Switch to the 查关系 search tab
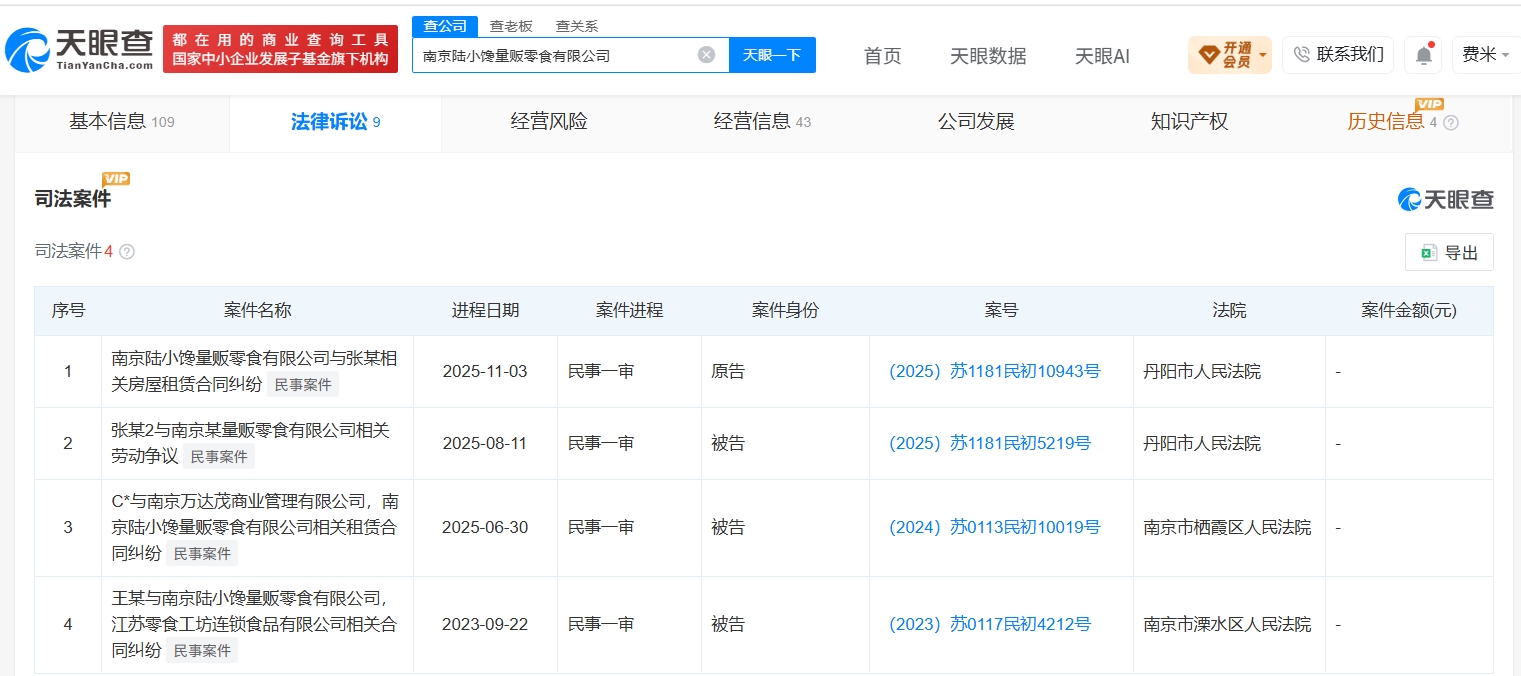Screen dimensions: 1521x676 point(577,27)
